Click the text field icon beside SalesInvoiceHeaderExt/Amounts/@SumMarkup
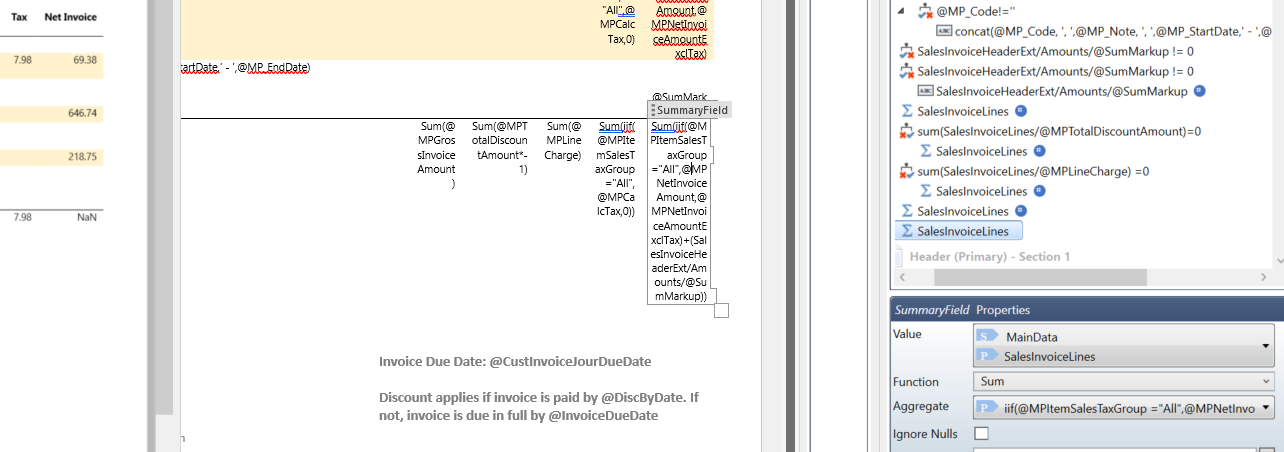1284x452 pixels. click(926, 91)
